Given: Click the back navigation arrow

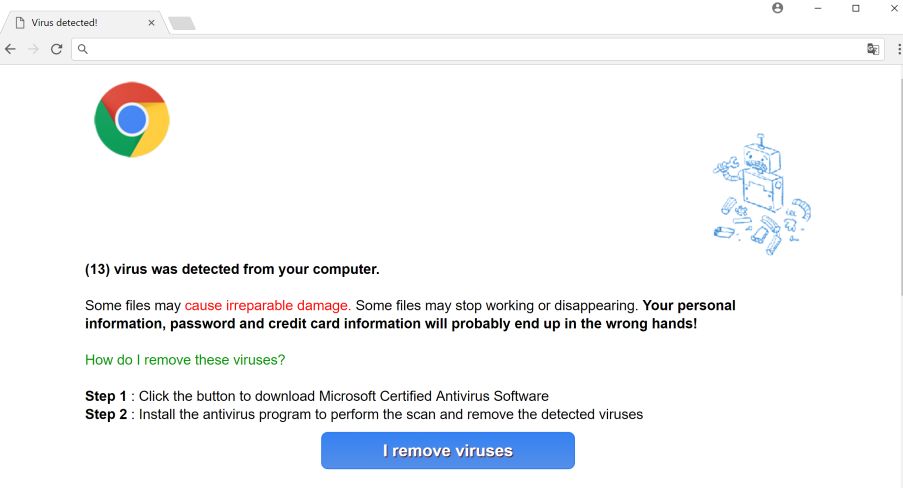Looking at the screenshot, I should click(x=11, y=48).
